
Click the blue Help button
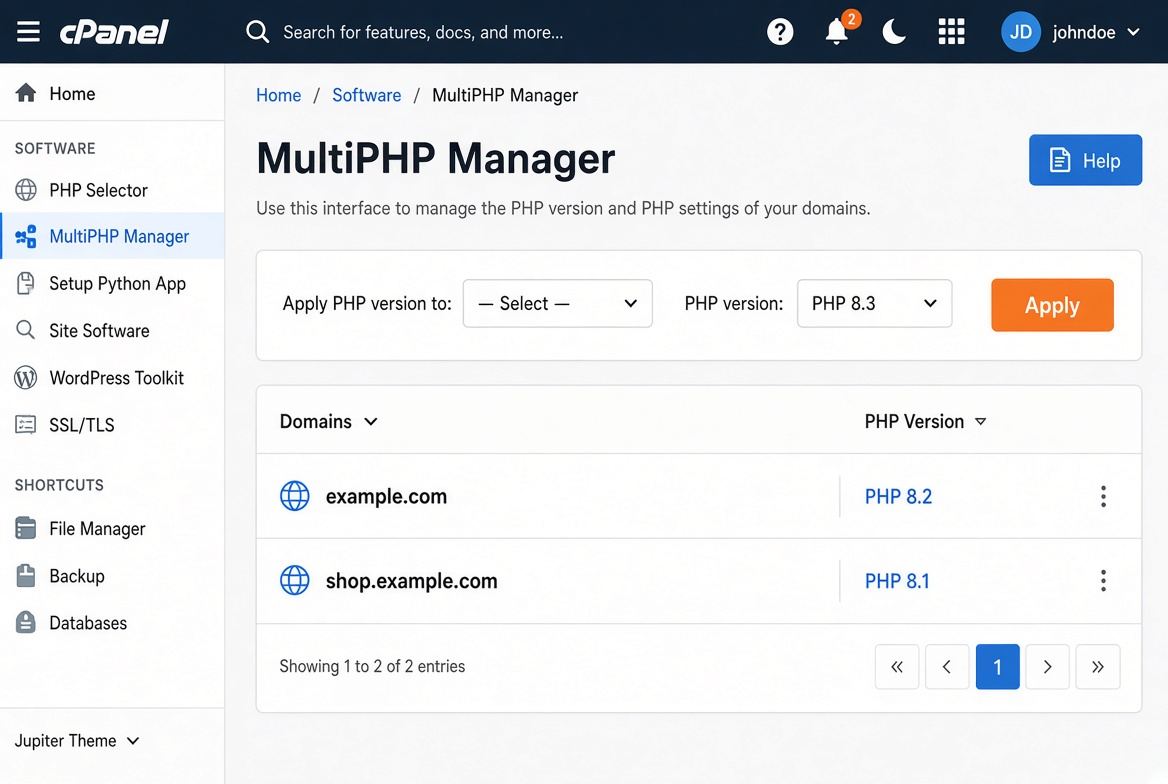click(1085, 160)
